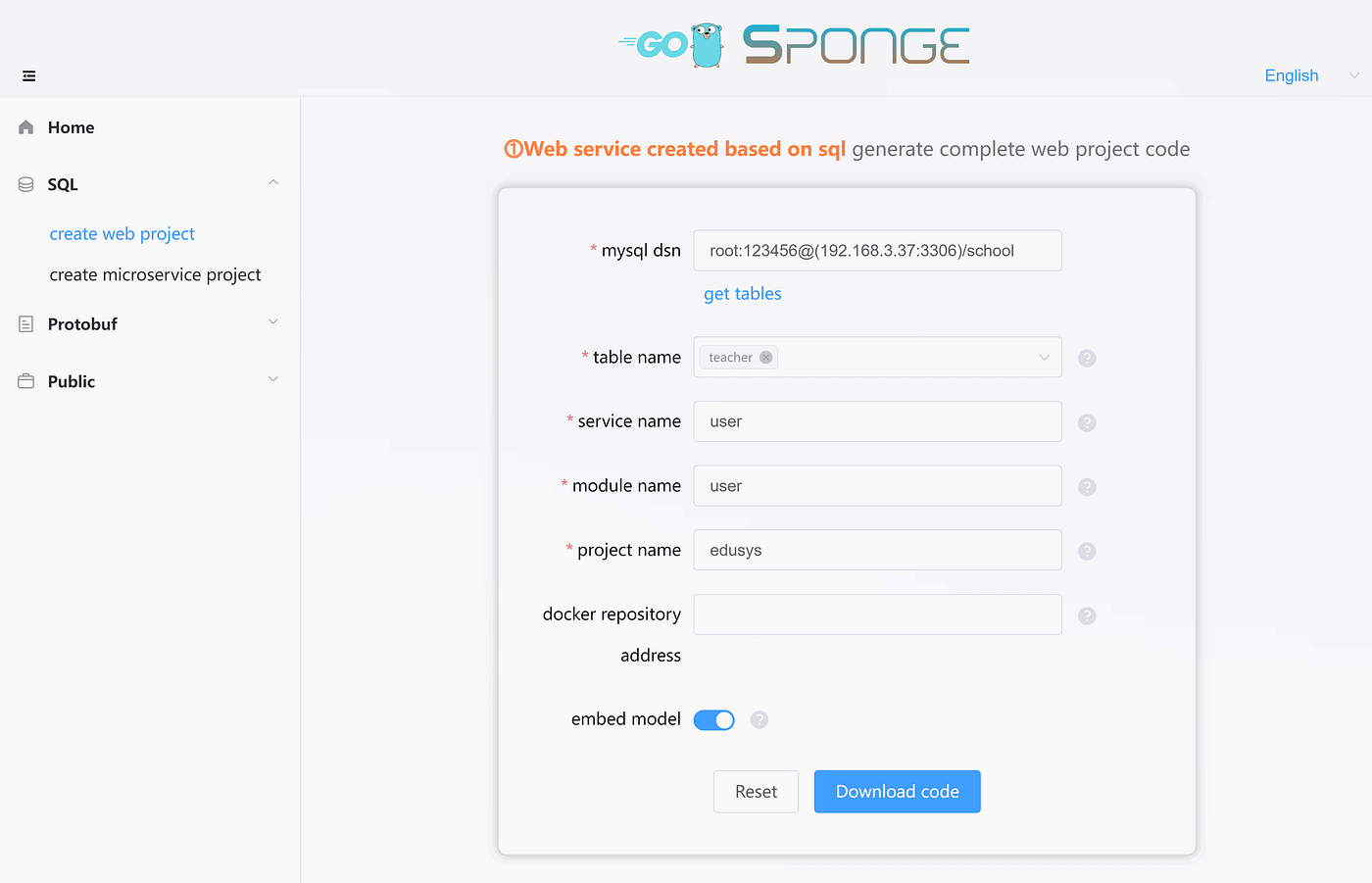Collapse the SQL menu section
1372x883 pixels.
coord(273,182)
